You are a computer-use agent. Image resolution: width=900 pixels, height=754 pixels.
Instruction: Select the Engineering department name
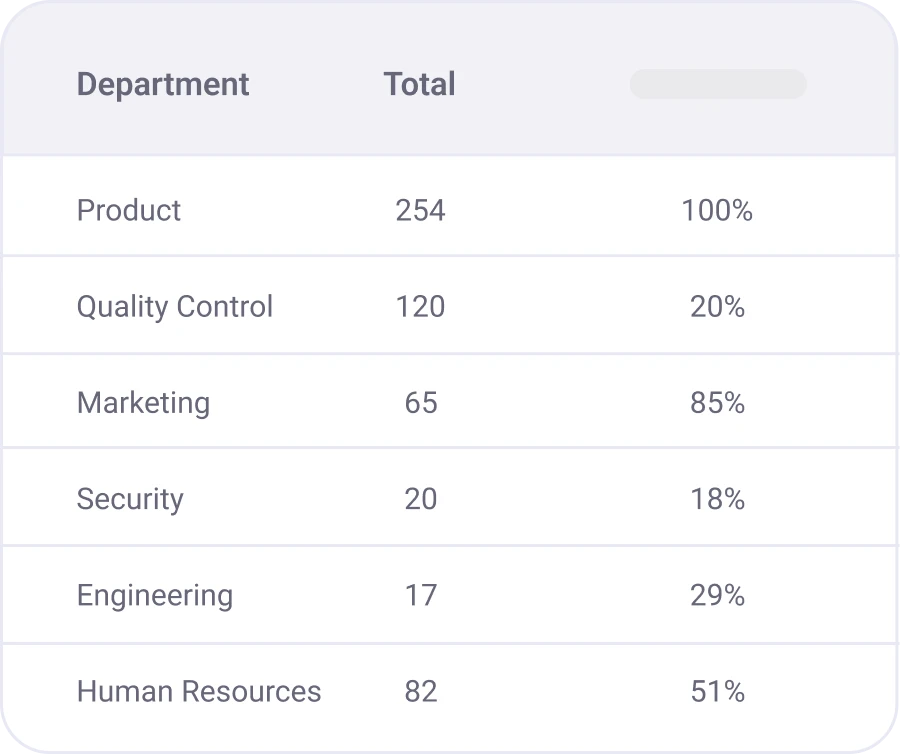[x=155, y=595]
